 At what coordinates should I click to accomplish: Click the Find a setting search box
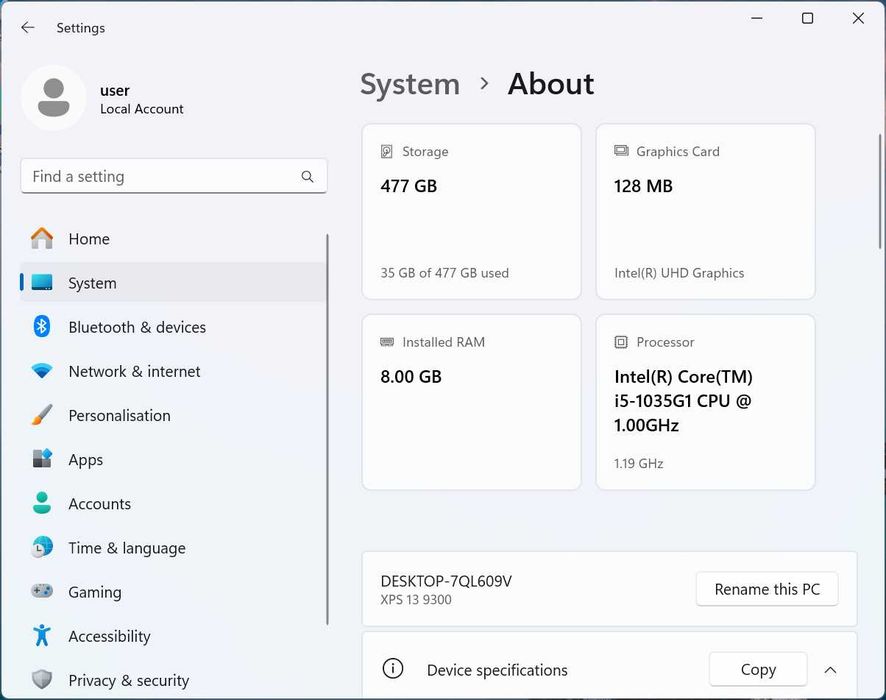point(160,177)
